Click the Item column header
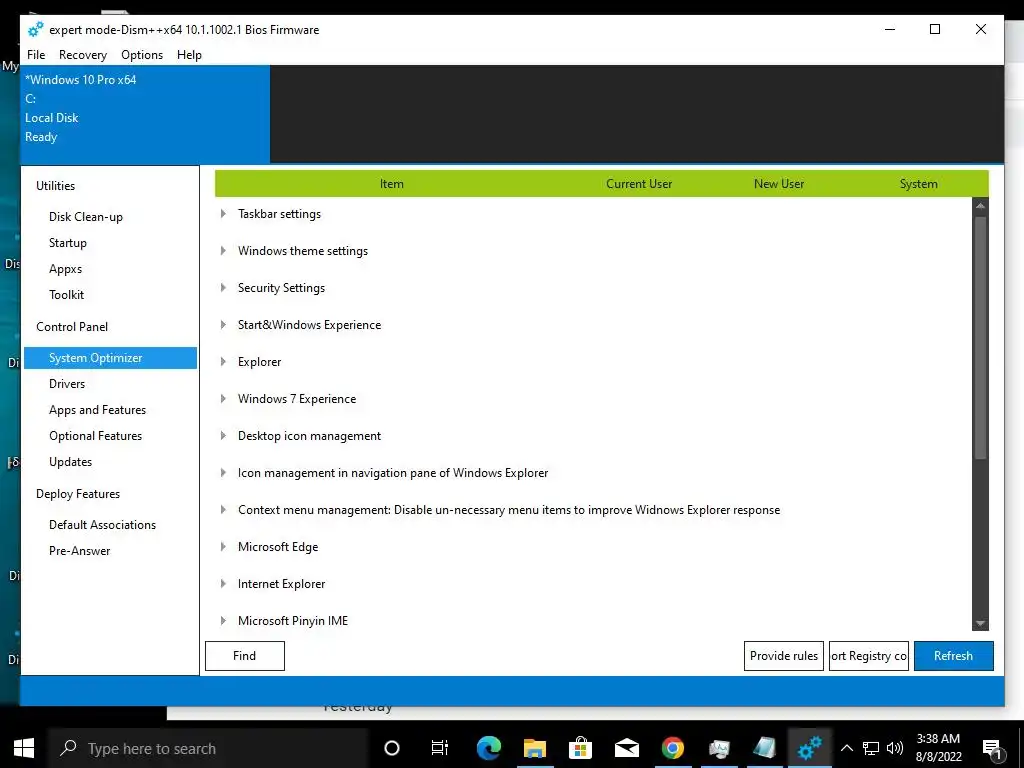Viewport: 1024px width, 768px height. (392, 184)
